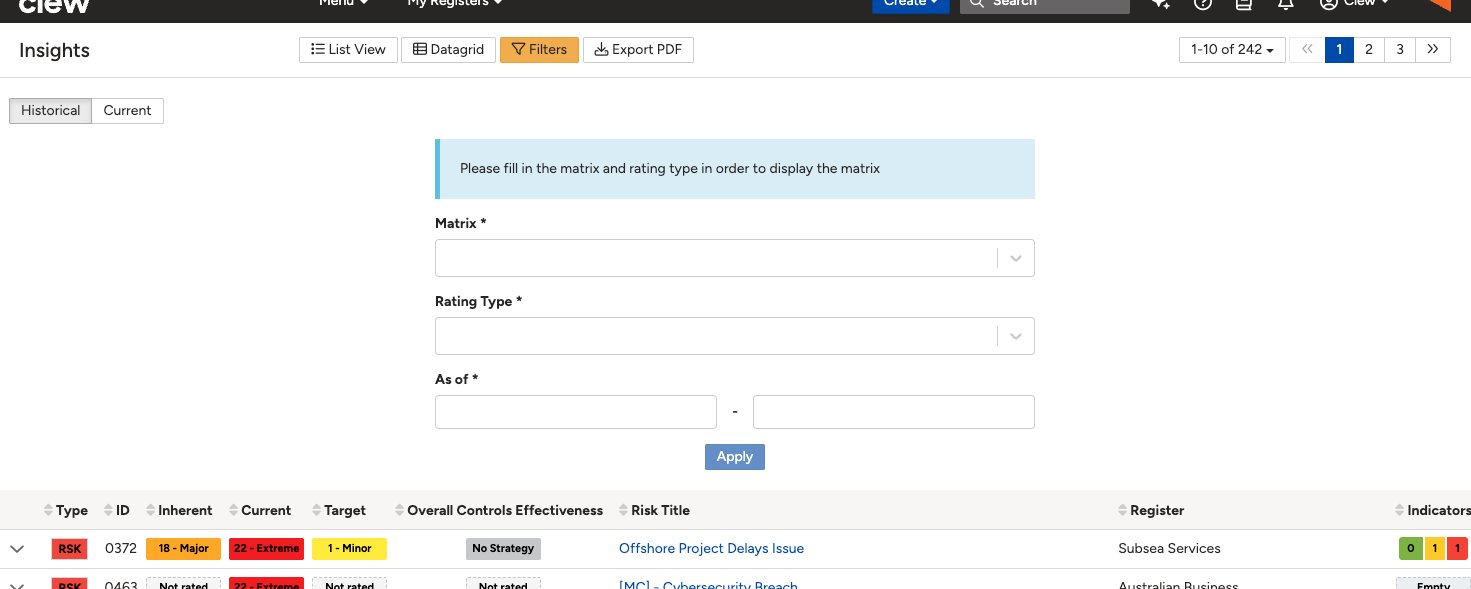Sort by the Inherent column
This screenshot has width=1471, height=589.
tap(179, 510)
